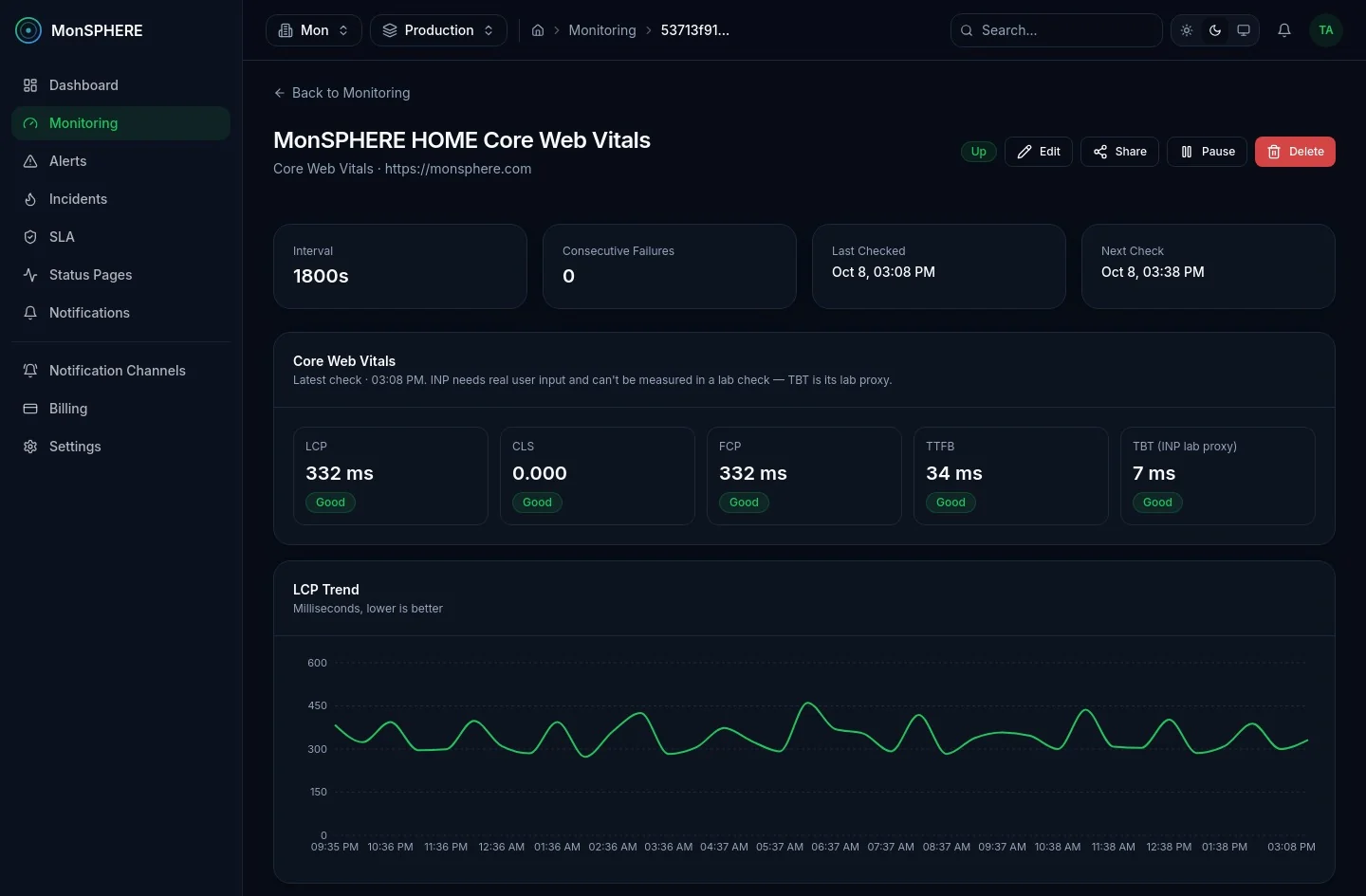Click the Billing card icon
Image resolution: width=1366 pixels, height=896 pixels.
[x=30, y=409]
